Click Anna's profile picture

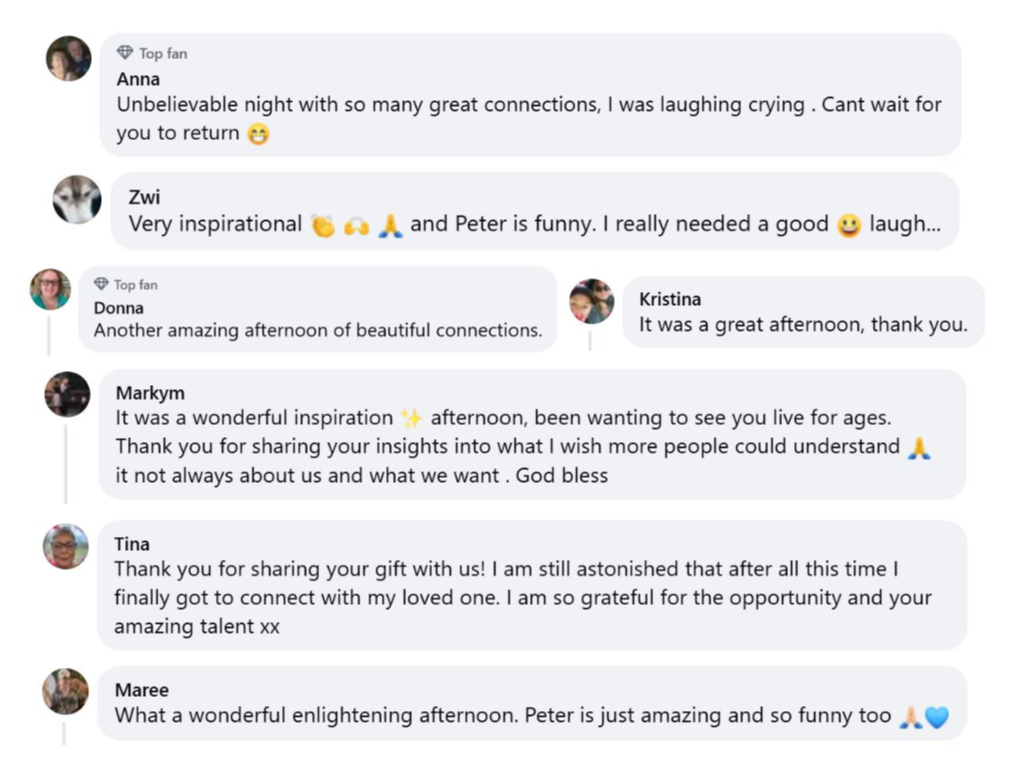pyautogui.click(x=69, y=58)
